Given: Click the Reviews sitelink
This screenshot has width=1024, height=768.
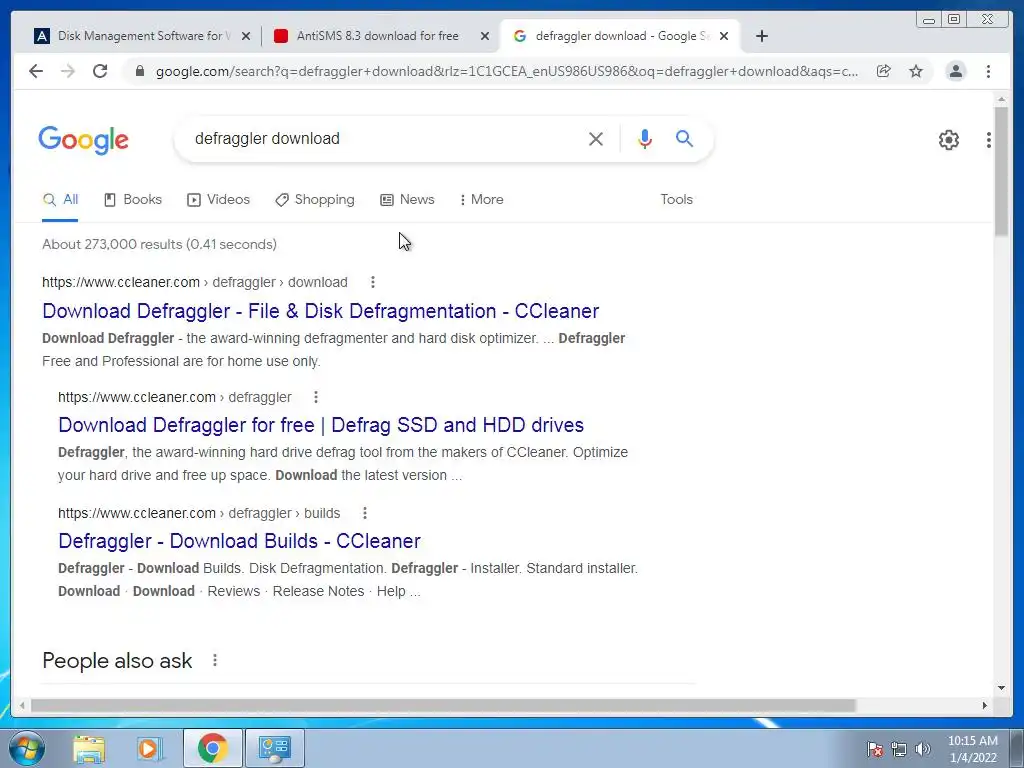Looking at the screenshot, I should (x=234, y=591).
